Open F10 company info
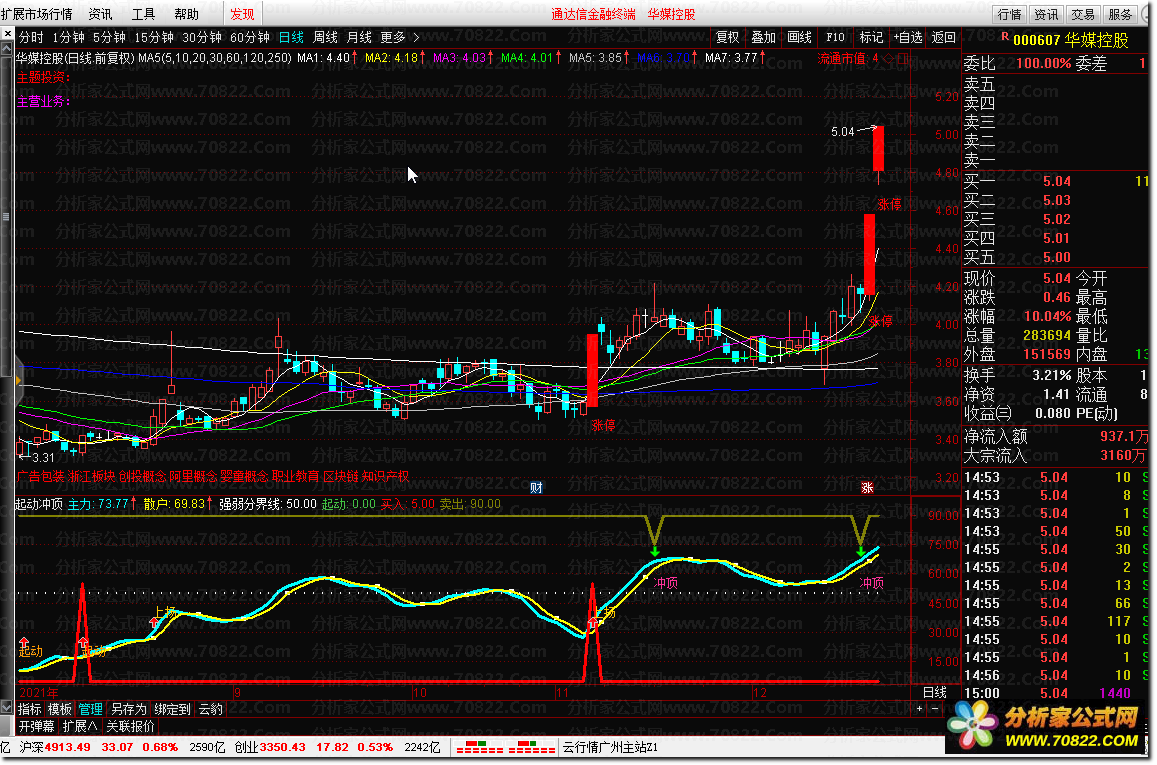Screen dimensions: 1157x765 (835, 37)
